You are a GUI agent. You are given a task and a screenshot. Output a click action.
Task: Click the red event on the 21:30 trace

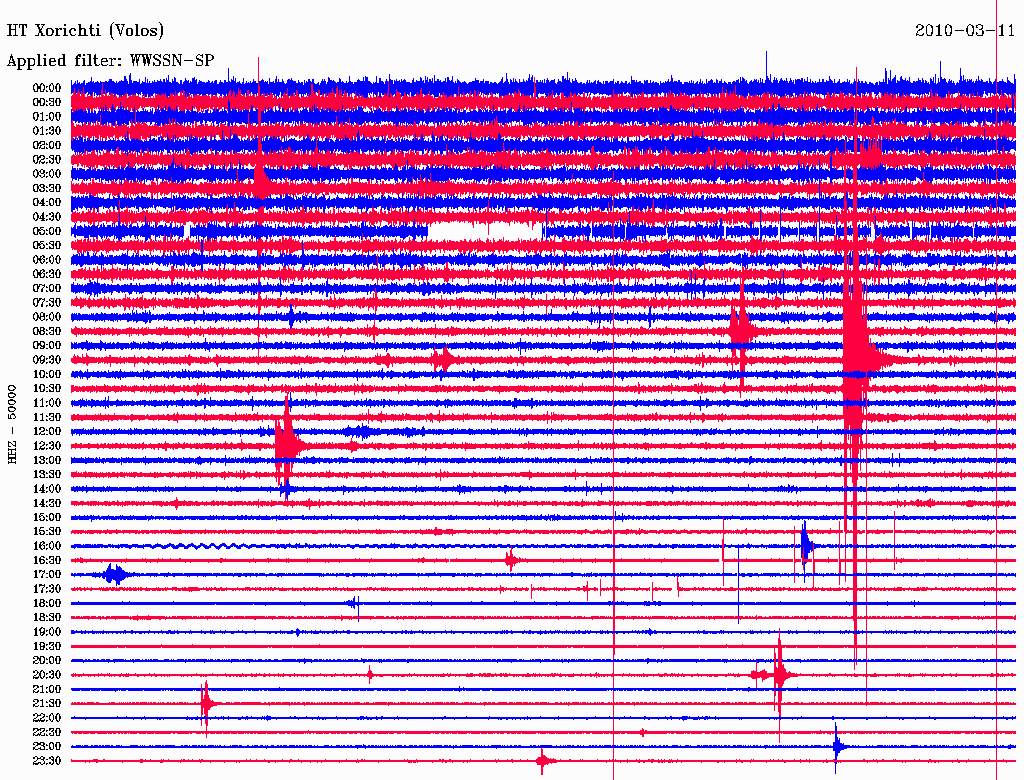click(206, 704)
